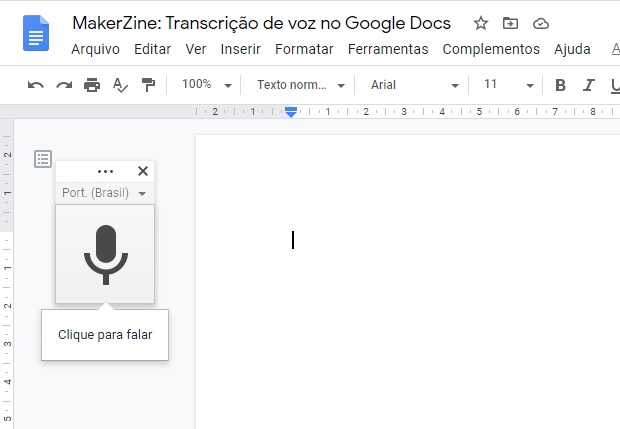Viewport: 620px width, 429px height.
Task: Change the Port. (Brasil) language dropdown
Action: [x=105, y=193]
